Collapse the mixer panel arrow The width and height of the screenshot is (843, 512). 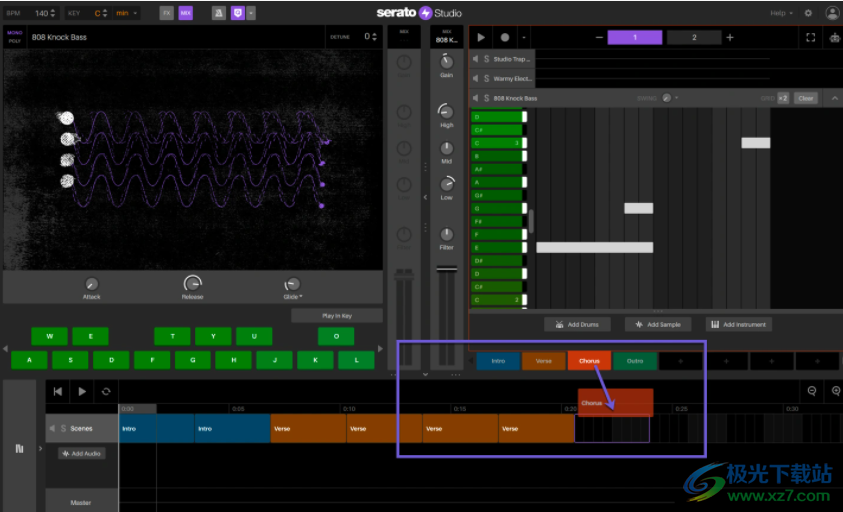[425, 197]
